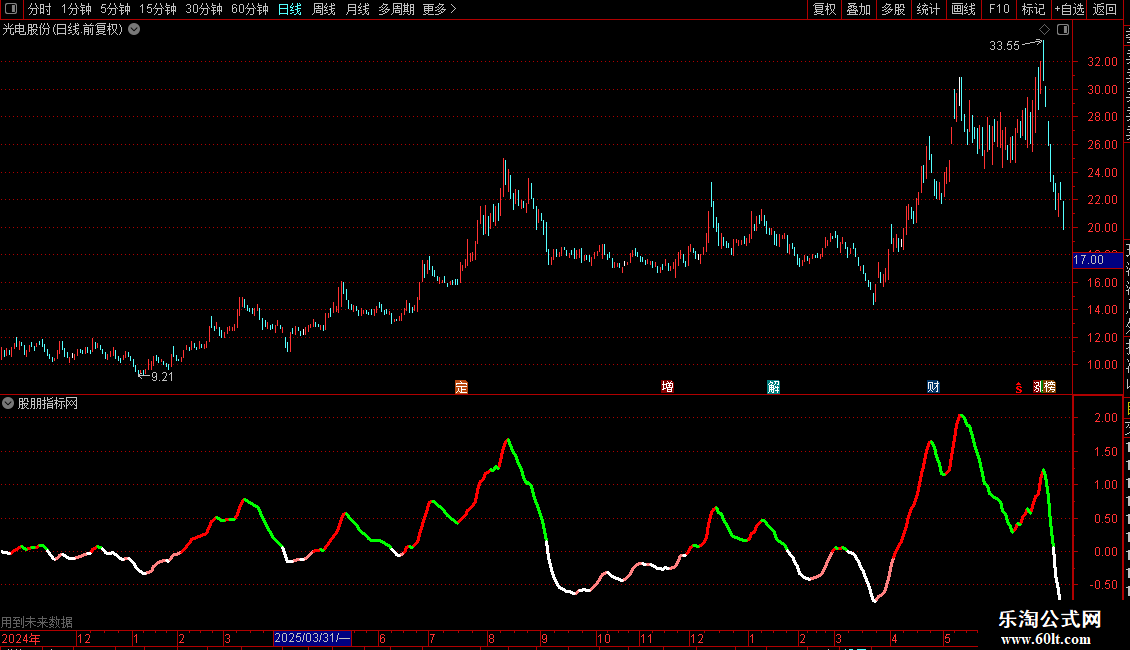This screenshot has height=650, width=1130.
Task: Click the 标记 mark button
Action: pos(1033,9)
